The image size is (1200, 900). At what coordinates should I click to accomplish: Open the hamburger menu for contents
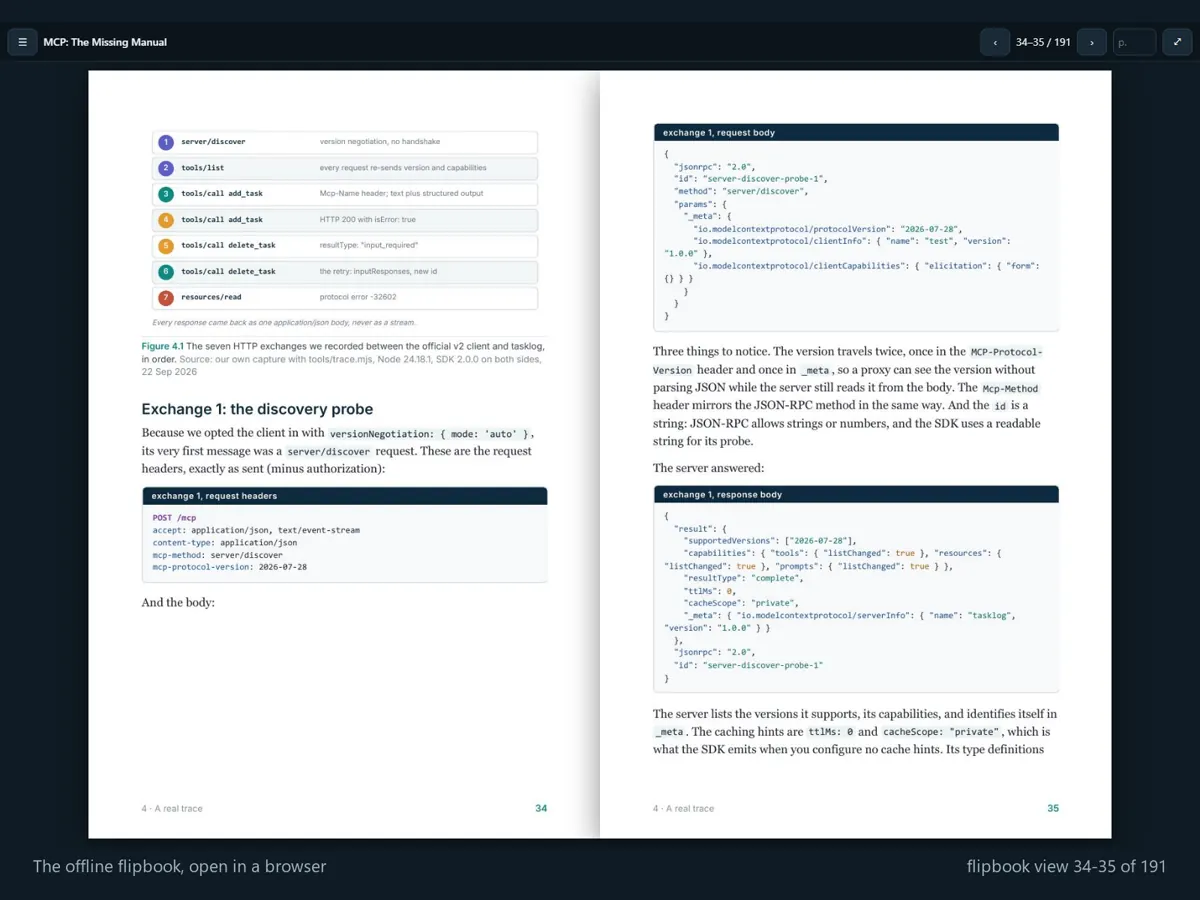22,42
